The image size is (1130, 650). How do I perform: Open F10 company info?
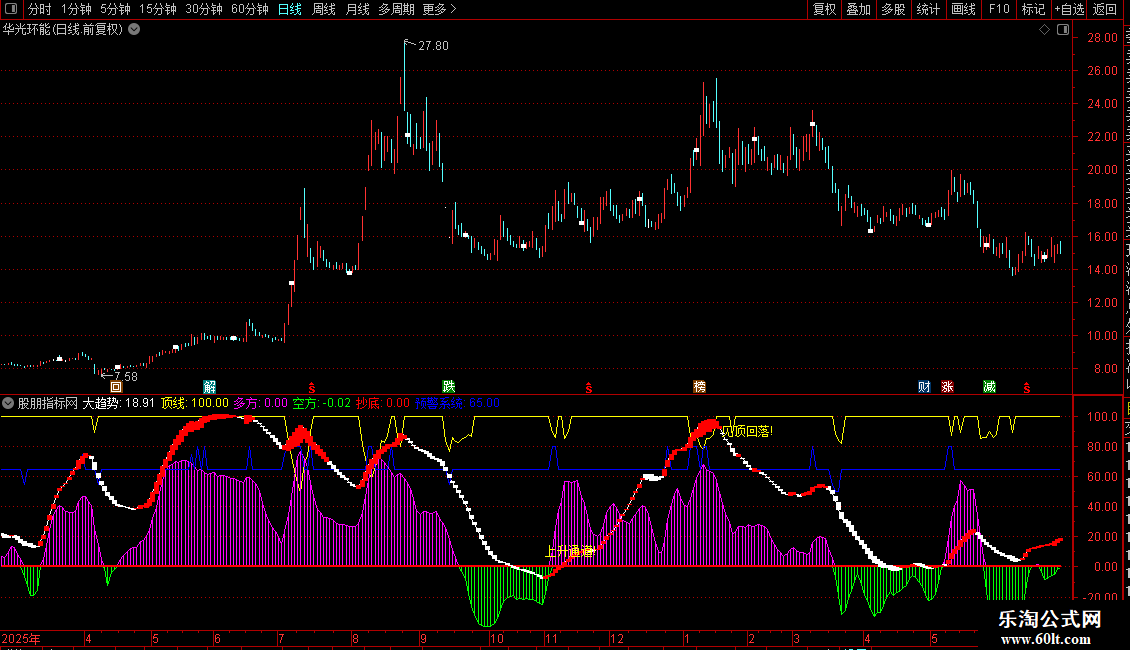click(x=999, y=9)
